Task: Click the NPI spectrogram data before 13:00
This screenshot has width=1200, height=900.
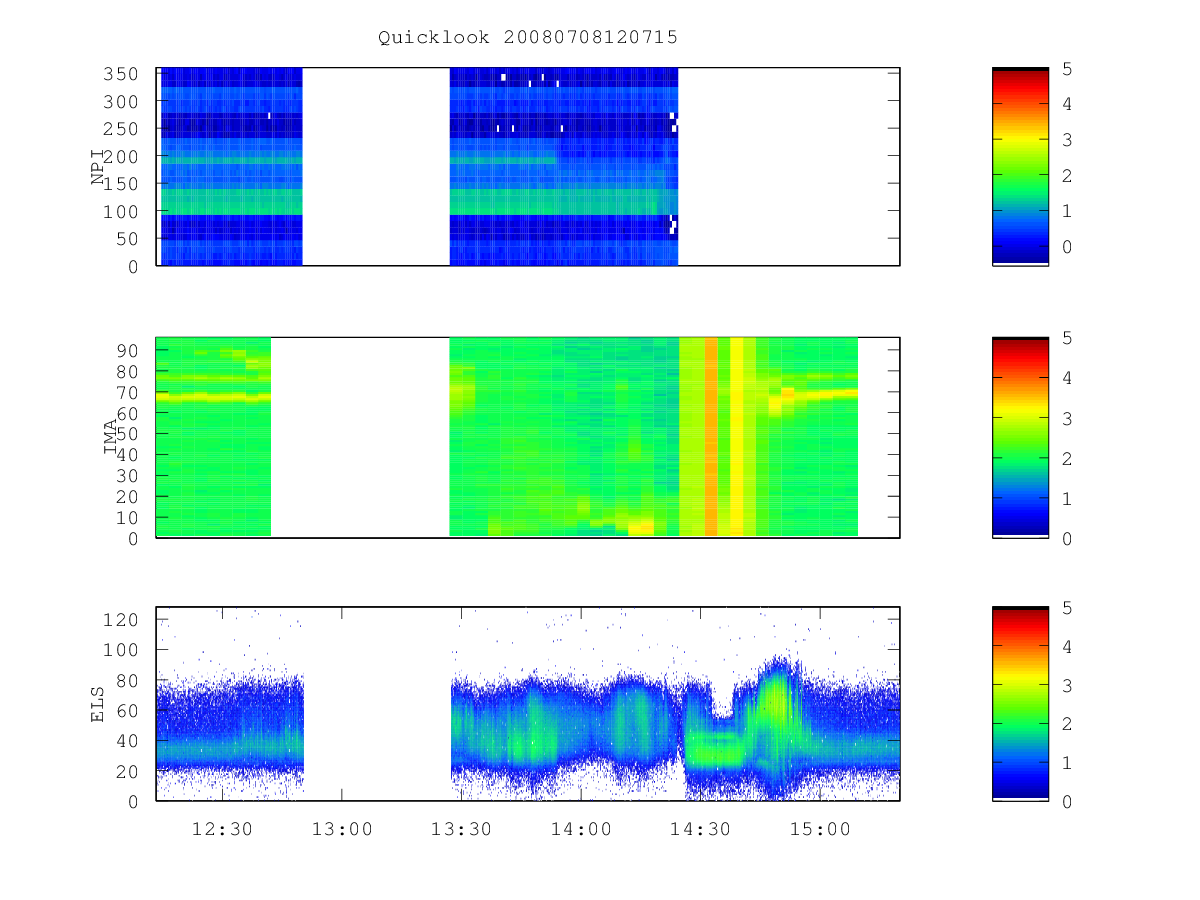Action: point(231,167)
